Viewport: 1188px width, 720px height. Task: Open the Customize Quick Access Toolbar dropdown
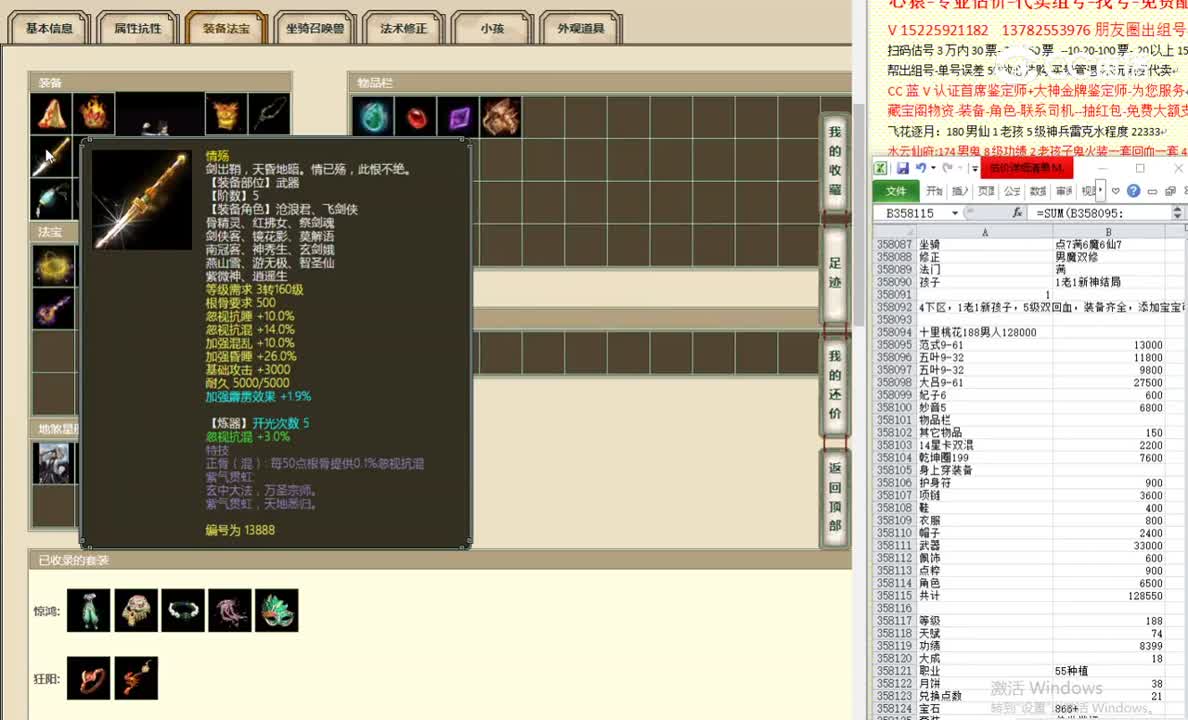[974, 168]
